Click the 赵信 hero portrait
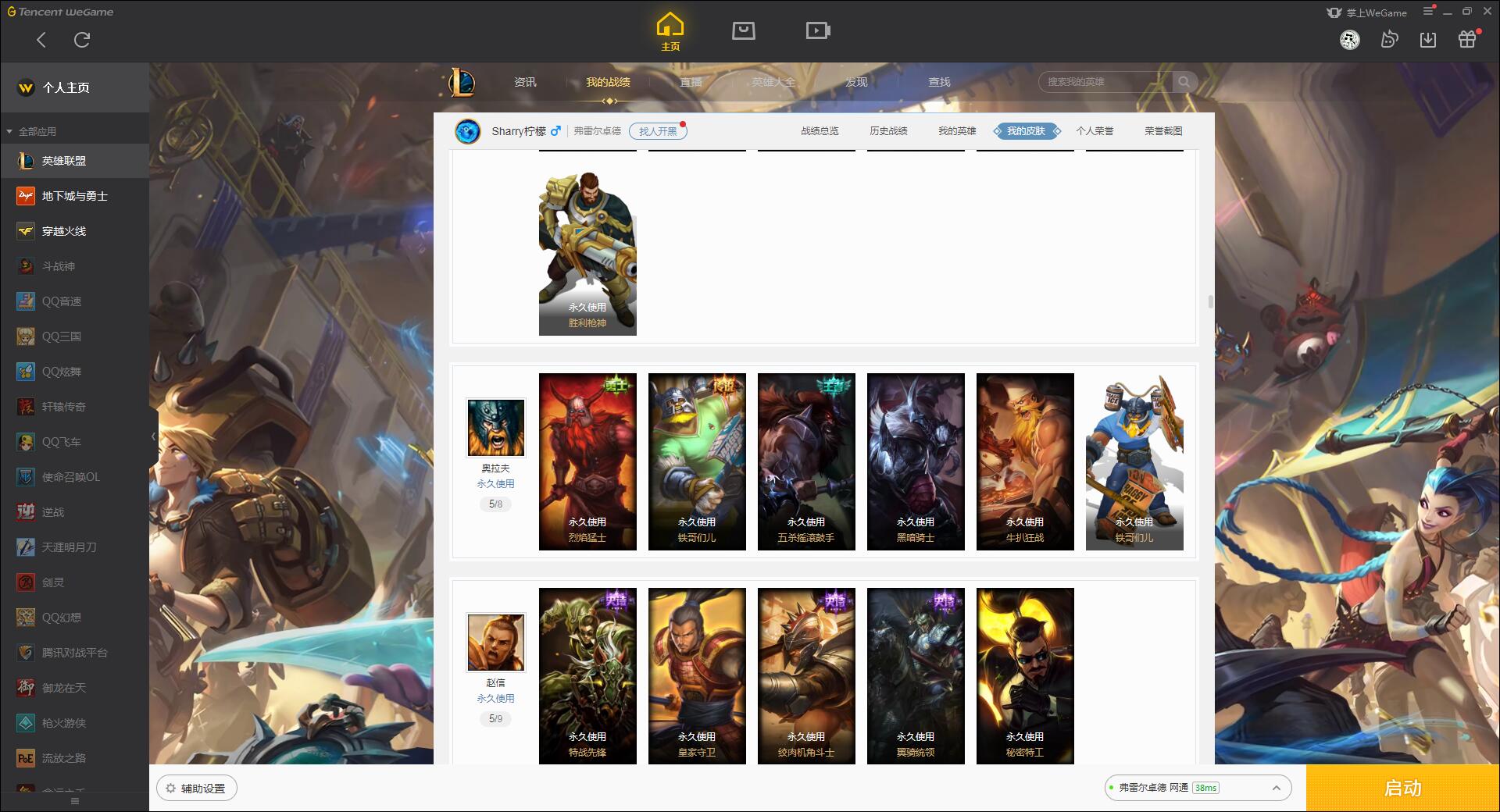This screenshot has height=812, width=1500. [496, 643]
